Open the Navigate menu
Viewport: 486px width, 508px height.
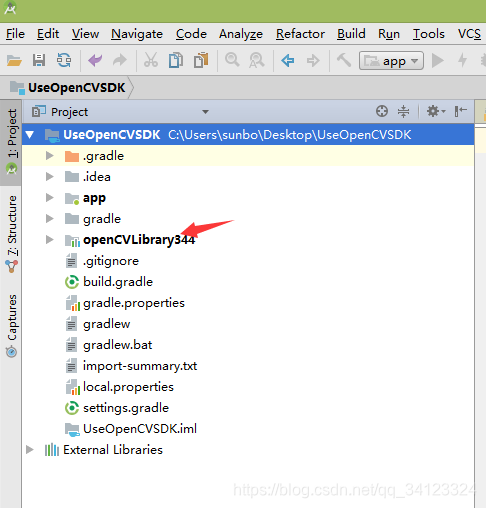(x=137, y=34)
